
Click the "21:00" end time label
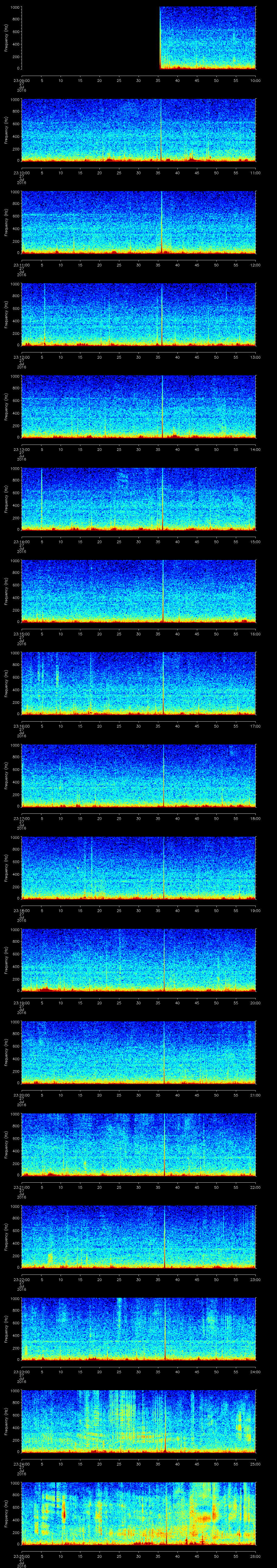255,1095
